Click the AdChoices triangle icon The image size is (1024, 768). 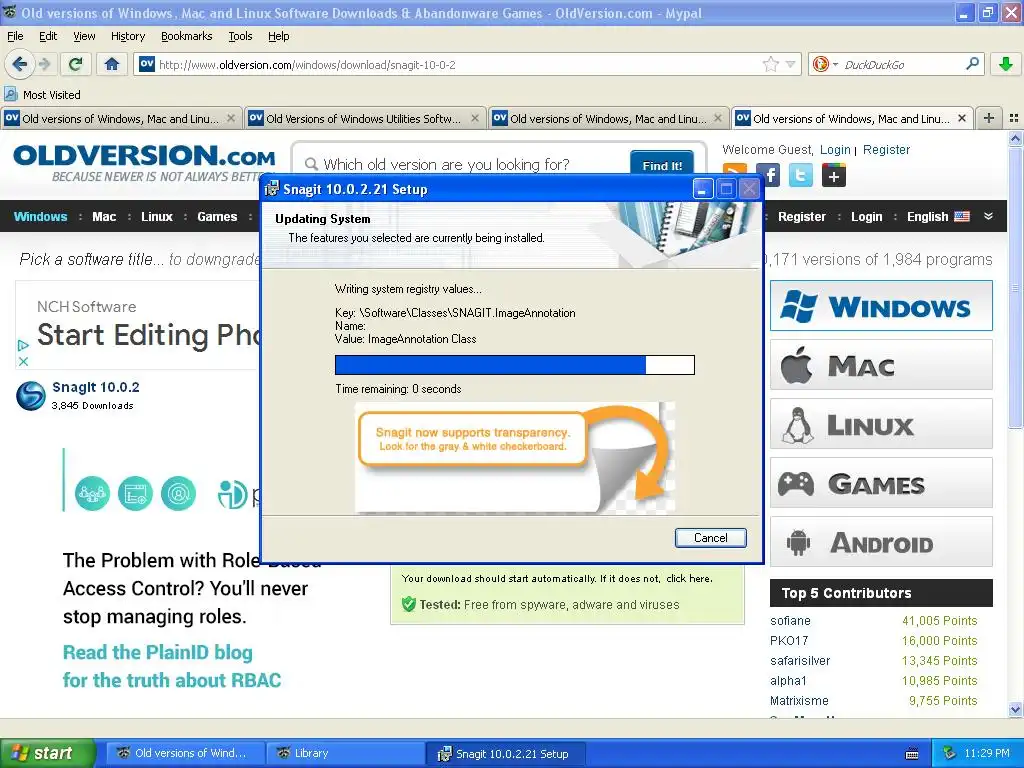[24, 345]
